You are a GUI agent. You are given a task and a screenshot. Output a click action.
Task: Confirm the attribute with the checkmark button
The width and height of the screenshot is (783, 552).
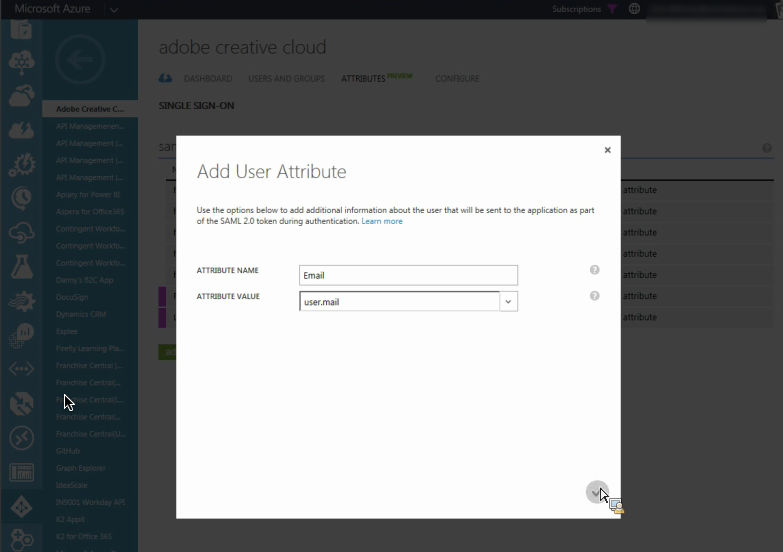[596, 492]
